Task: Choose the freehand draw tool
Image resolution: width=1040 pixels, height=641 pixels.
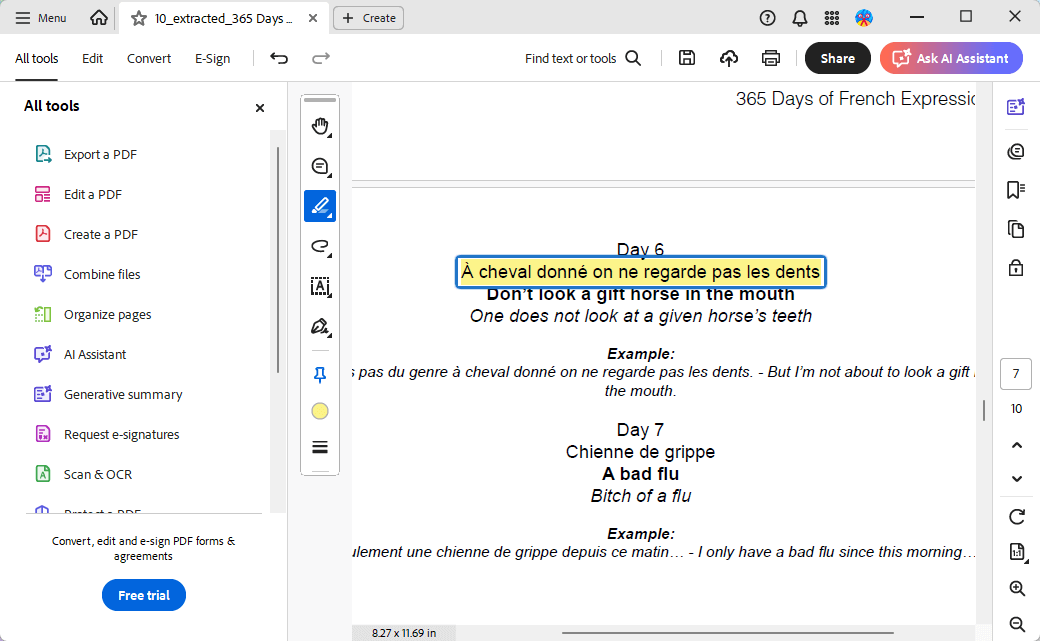Action: 320,247
